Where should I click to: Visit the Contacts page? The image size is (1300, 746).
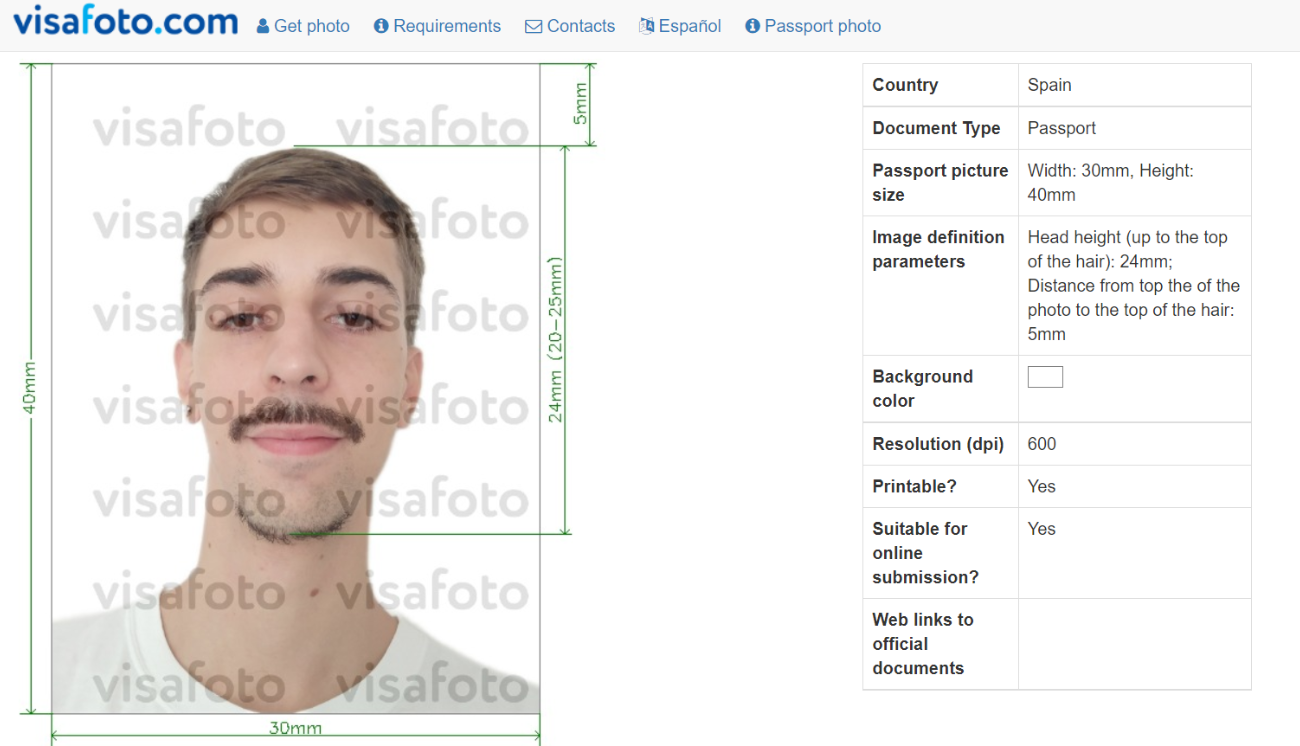(580, 26)
